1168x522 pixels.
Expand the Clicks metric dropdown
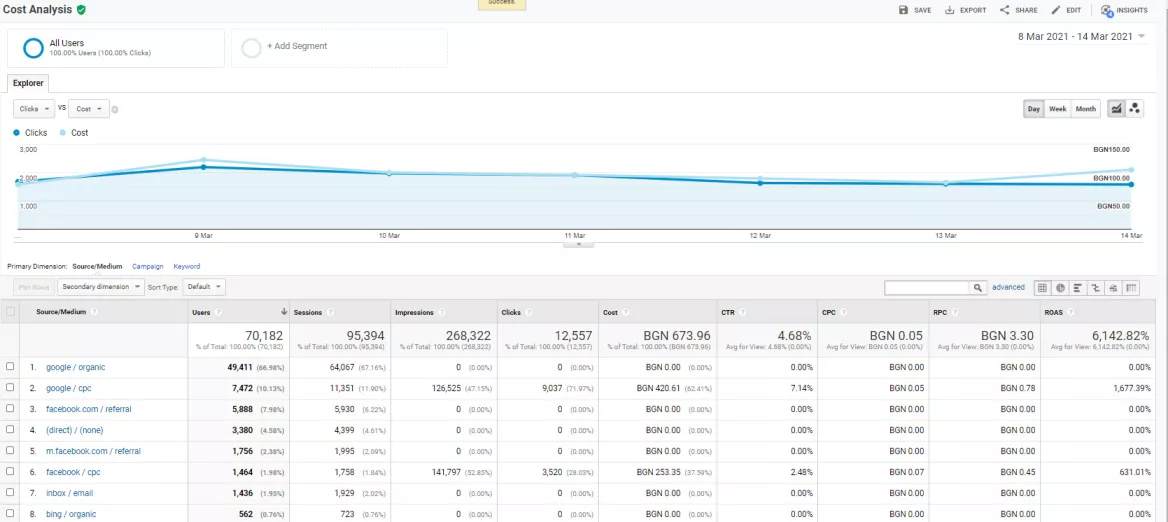34,109
